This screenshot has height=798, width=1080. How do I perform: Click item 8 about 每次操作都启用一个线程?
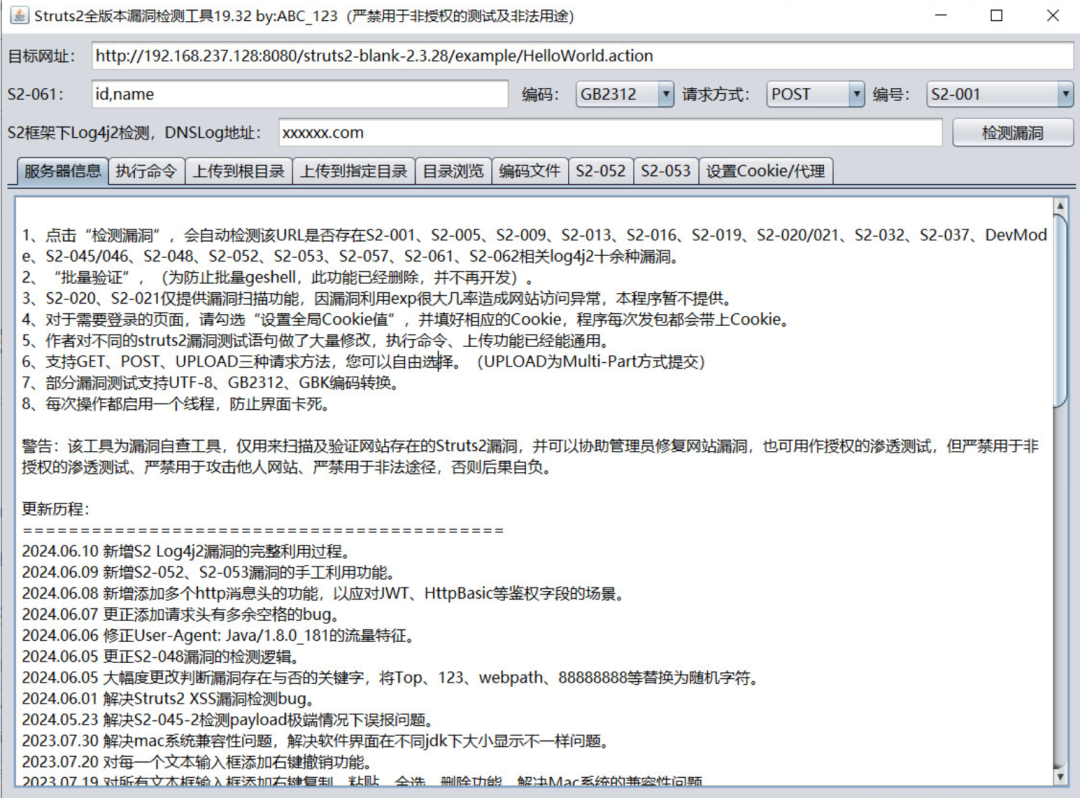point(176,404)
